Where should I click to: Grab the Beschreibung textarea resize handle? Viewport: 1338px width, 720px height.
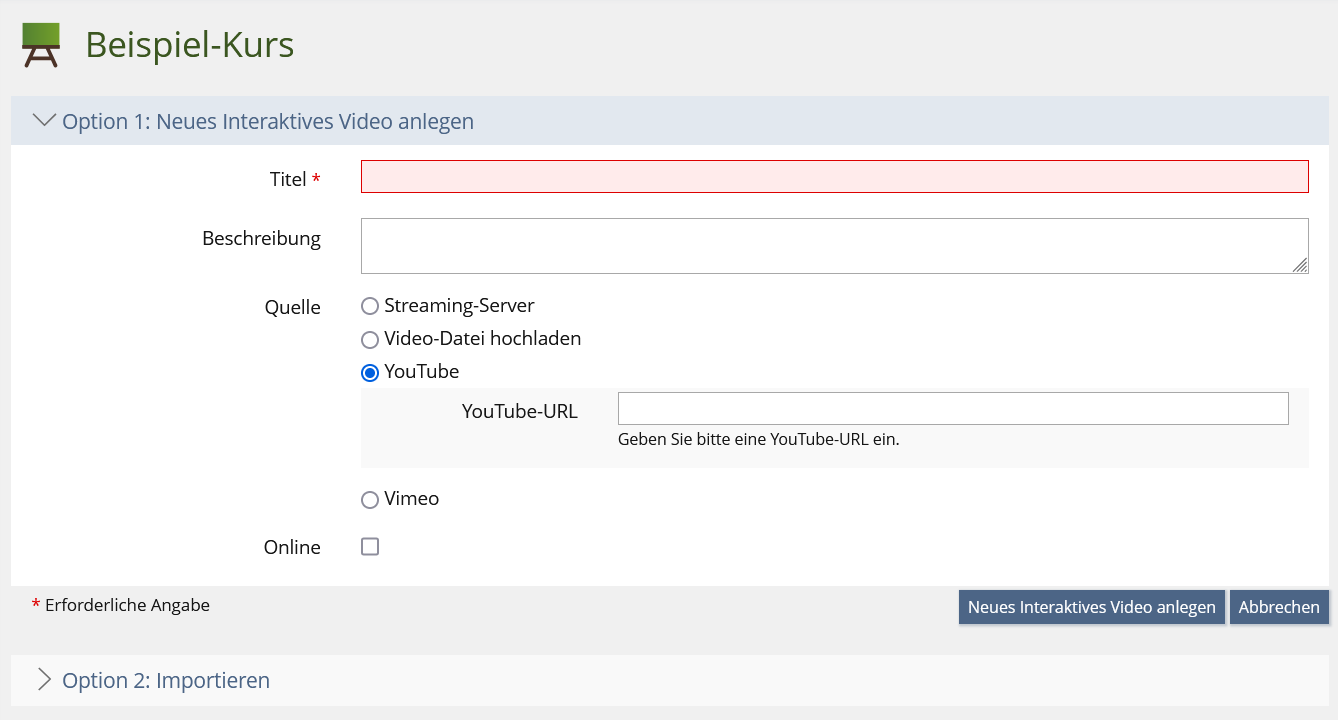pyautogui.click(x=1299, y=265)
